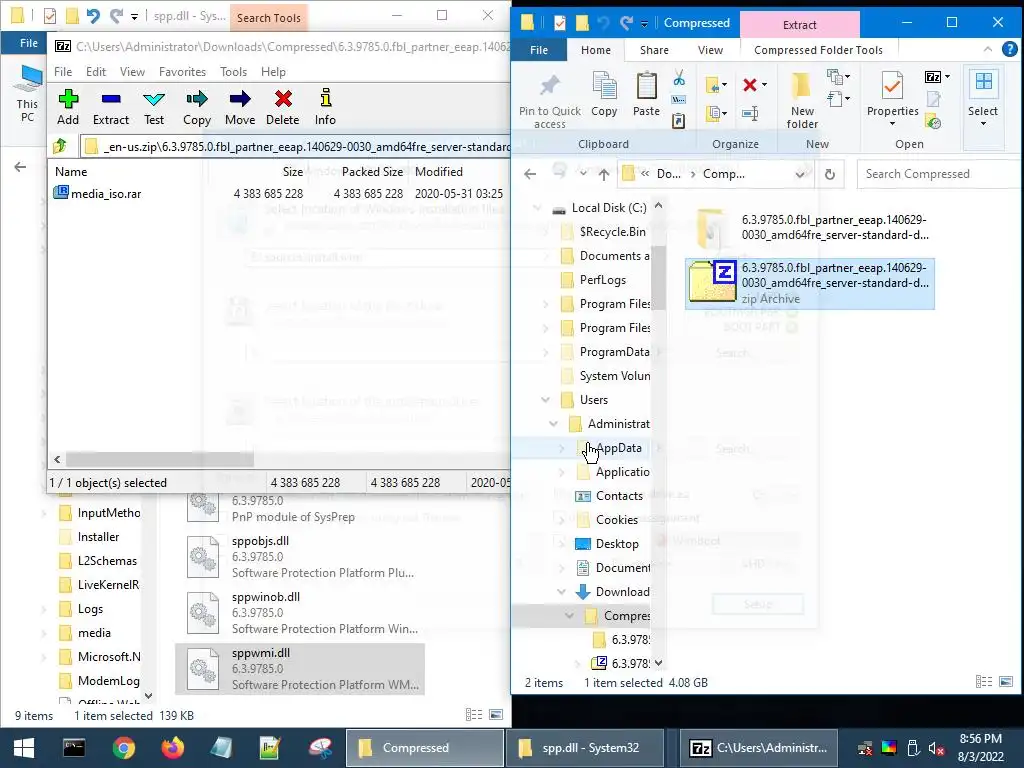Sort 7-Zip list by Packed Size column
The height and width of the screenshot is (768, 1024).
(x=372, y=172)
